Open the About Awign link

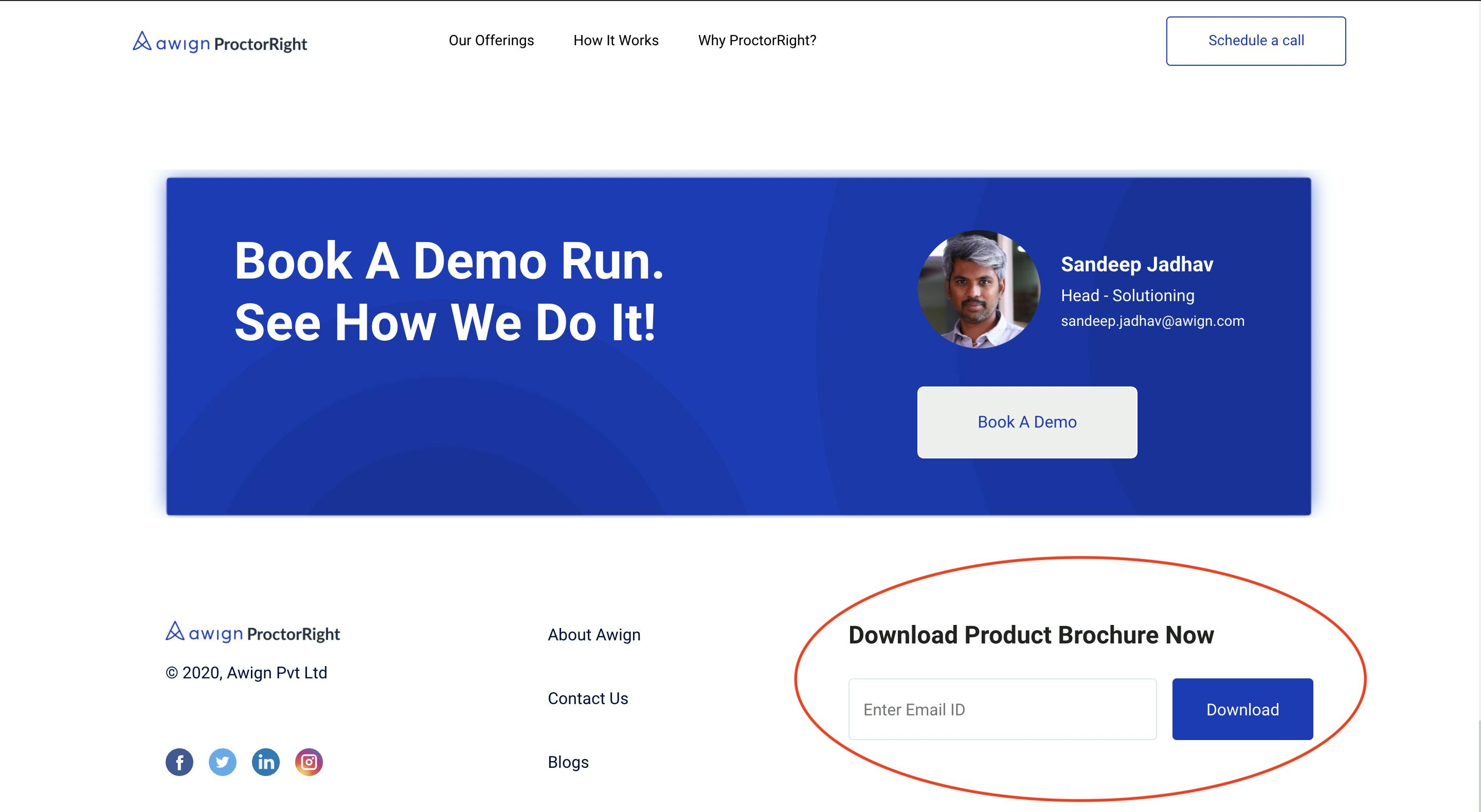[594, 634]
